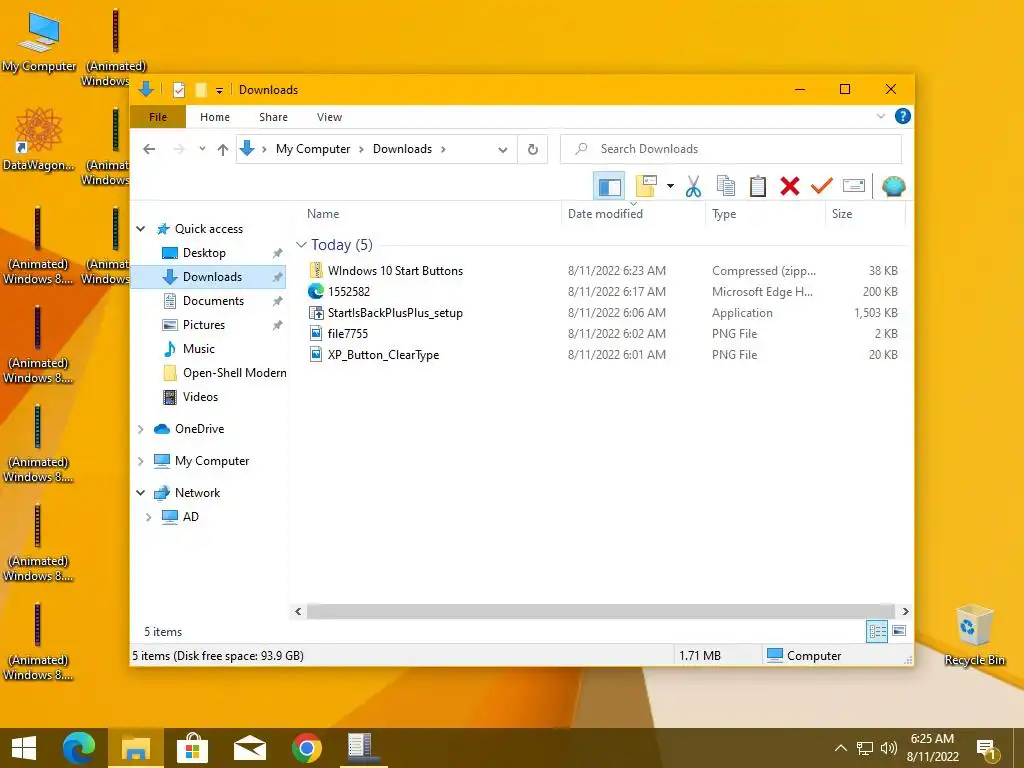Click the folder view settings icon
The width and height of the screenshot is (1024, 768).
point(646,187)
